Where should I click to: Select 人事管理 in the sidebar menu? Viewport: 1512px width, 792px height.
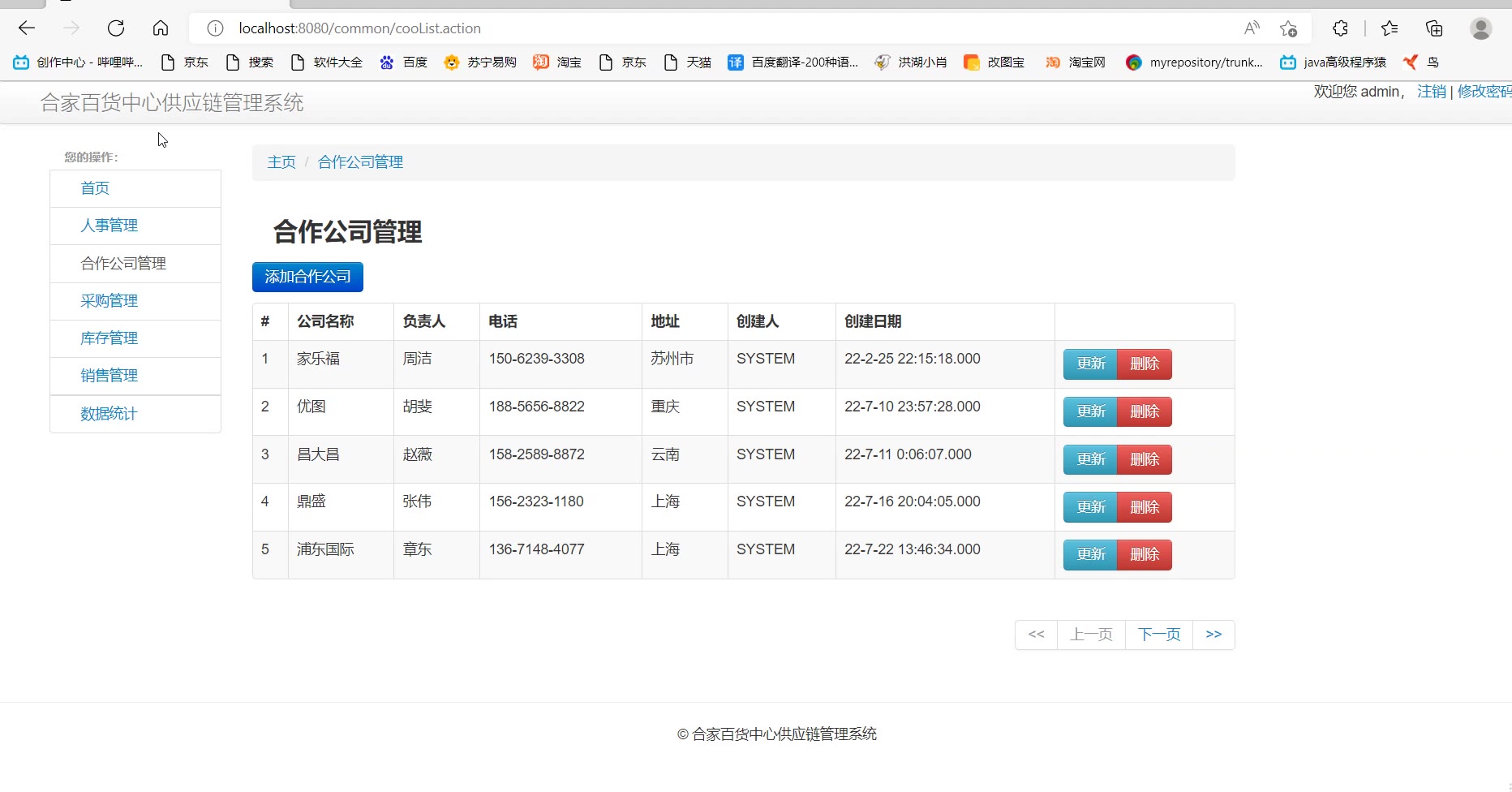pos(109,226)
